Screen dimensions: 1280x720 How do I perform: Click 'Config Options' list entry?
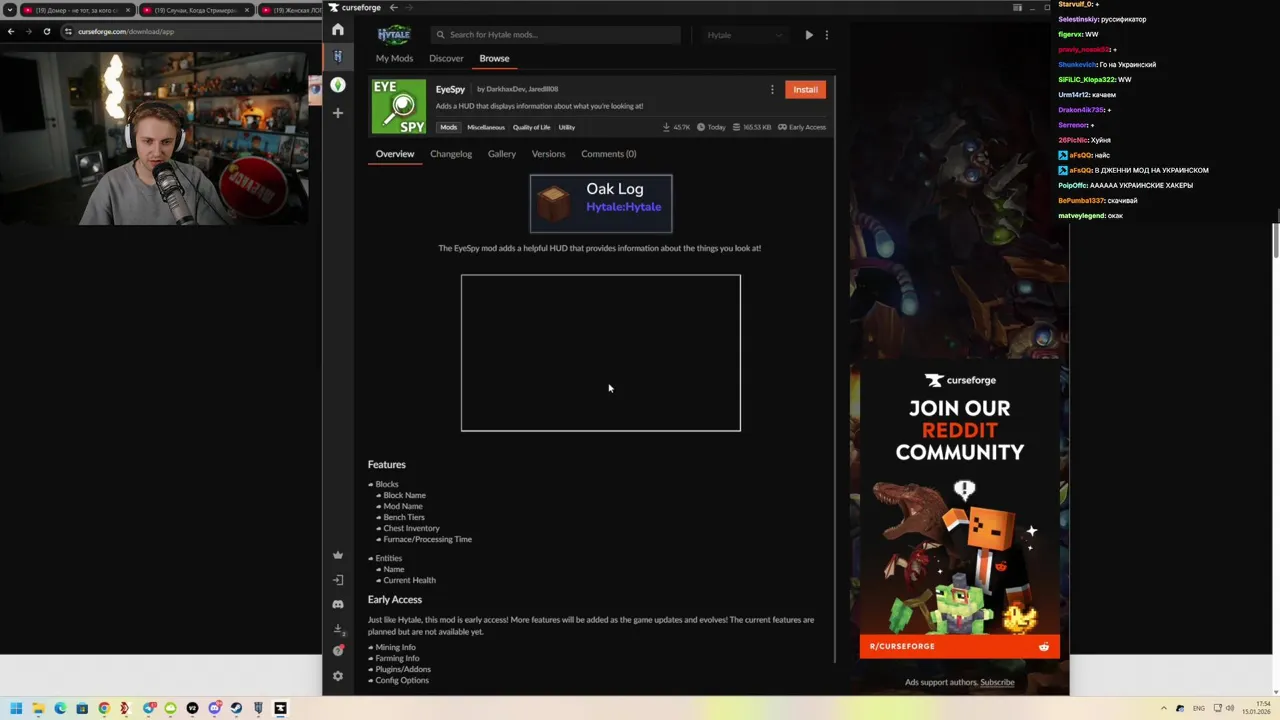pyautogui.click(x=402, y=680)
